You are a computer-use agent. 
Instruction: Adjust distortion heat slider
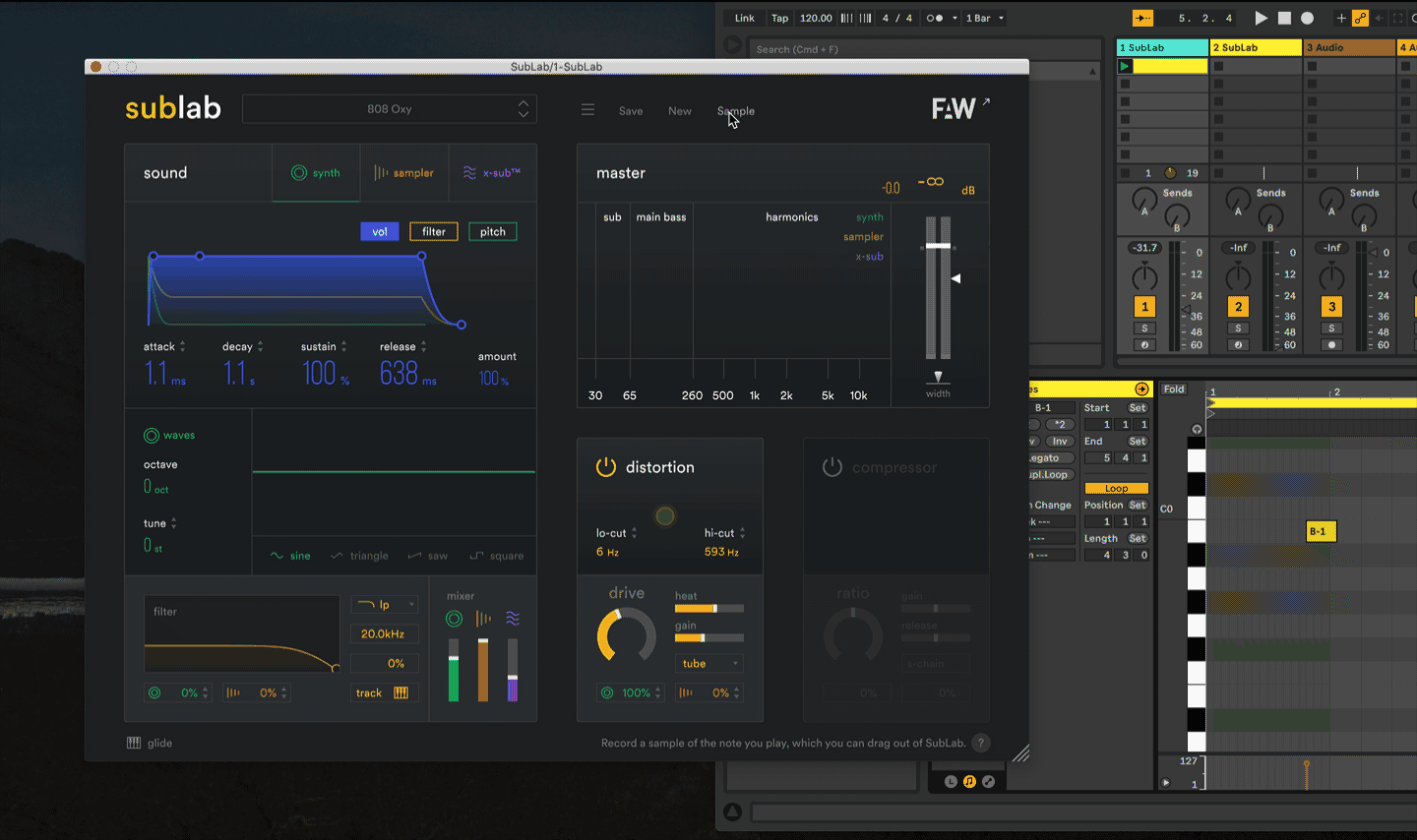tap(709, 609)
